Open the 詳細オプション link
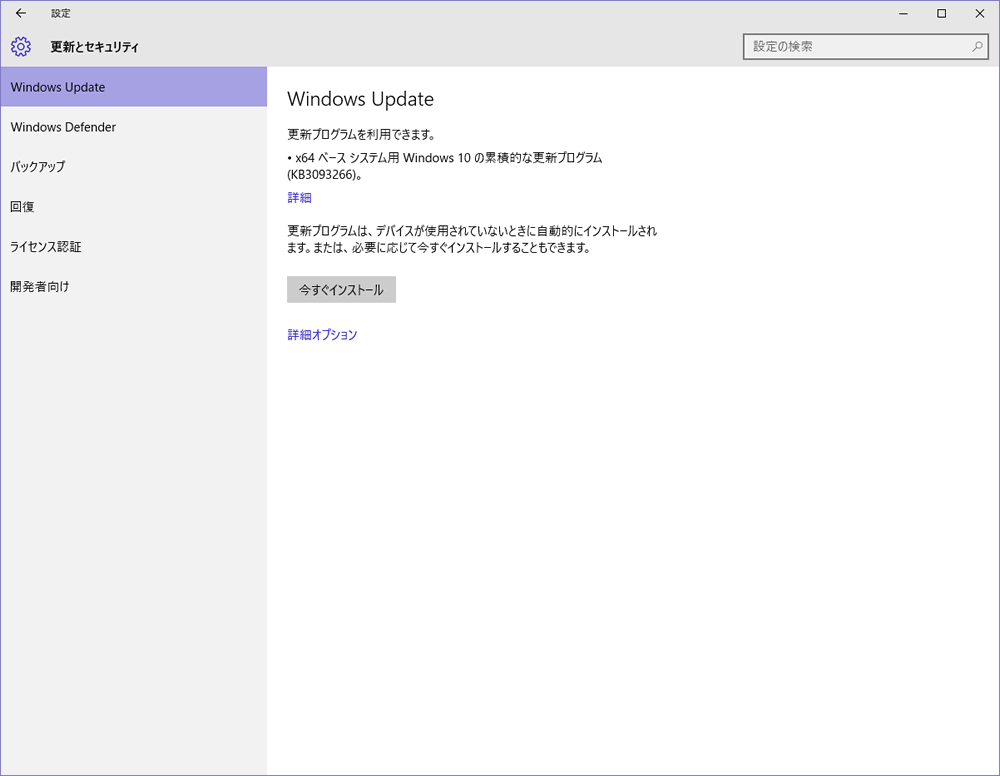Image resolution: width=1000 pixels, height=776 pixels. click(x=322, y=335)
